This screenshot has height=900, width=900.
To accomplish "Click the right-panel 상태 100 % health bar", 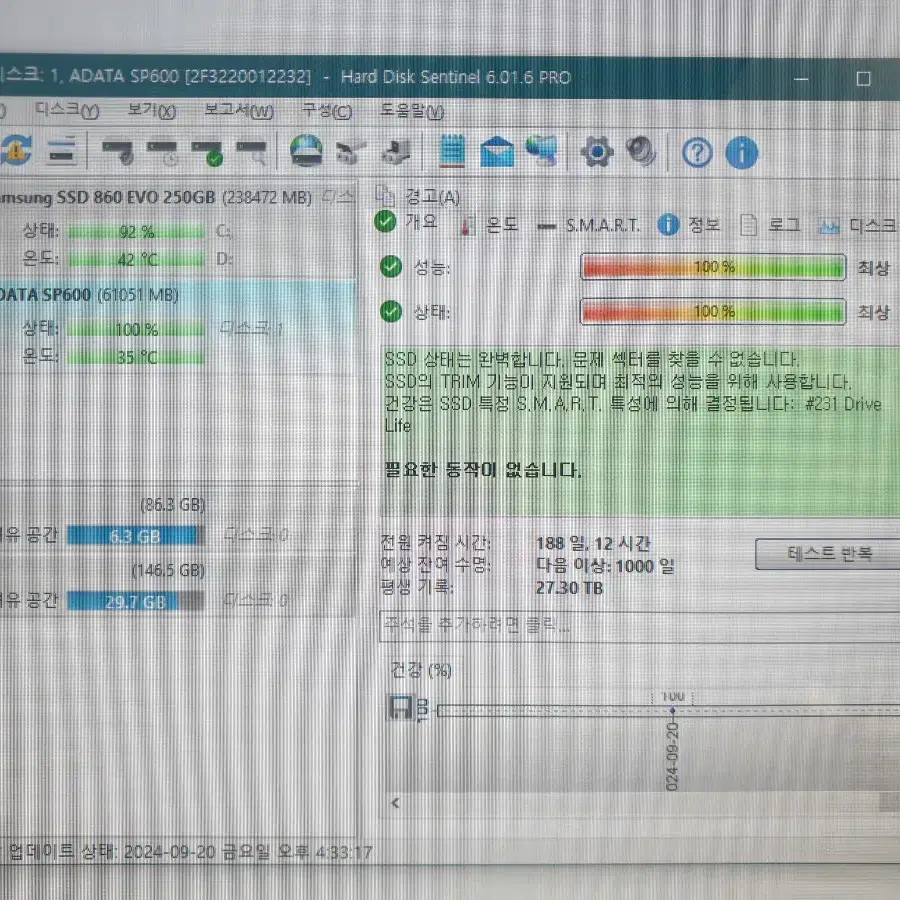I will coord(713,312).
